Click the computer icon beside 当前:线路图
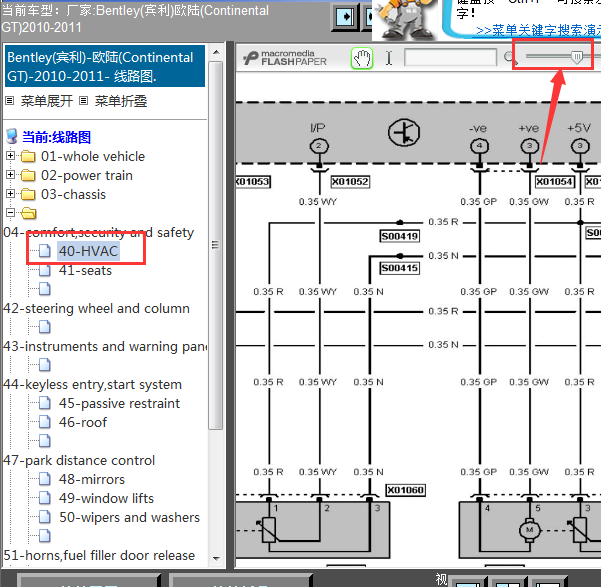The width and height of the screenshot is (601, 587). click(12, 136)
